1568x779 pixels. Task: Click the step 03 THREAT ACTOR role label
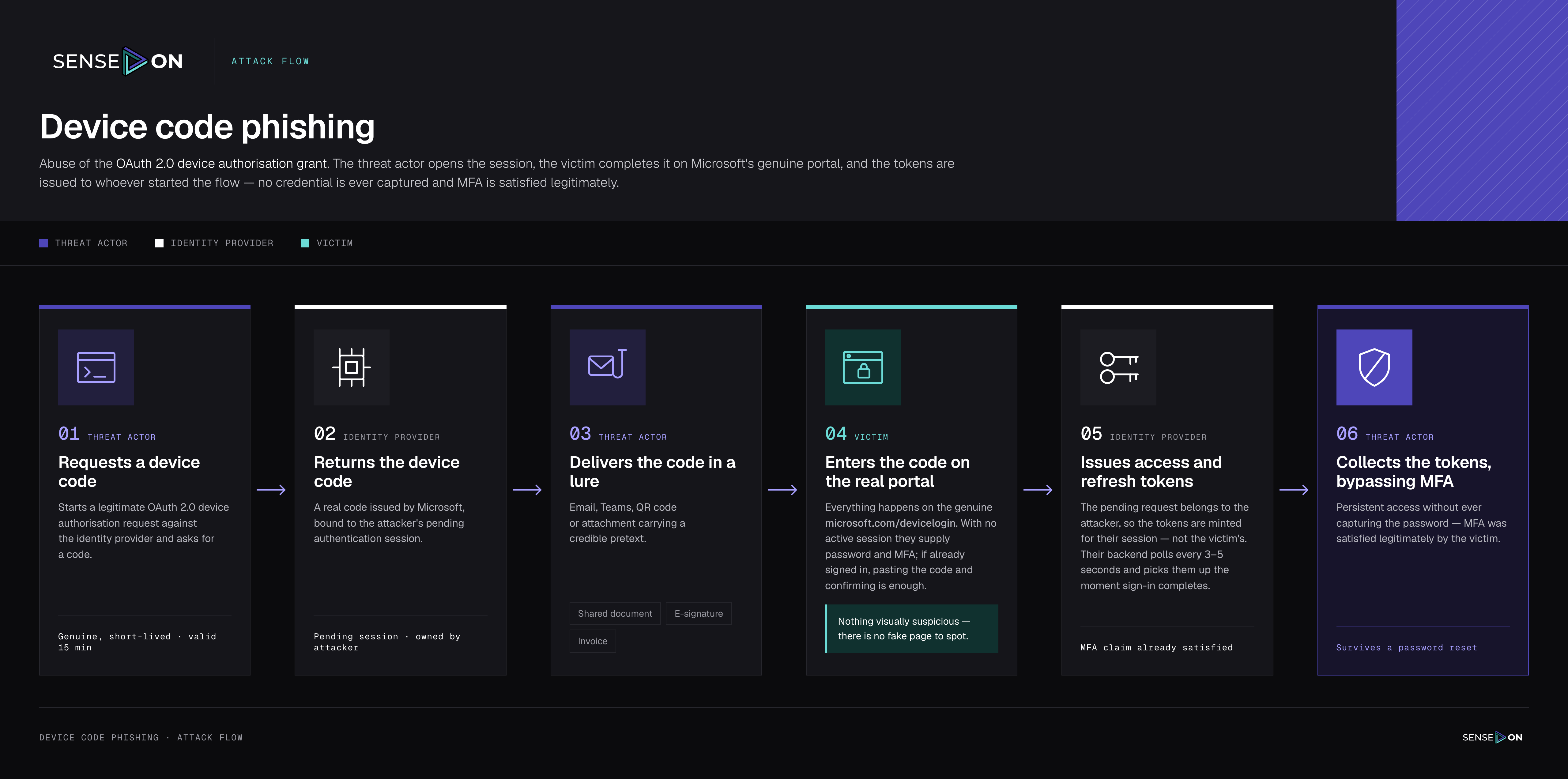coord(633,437)
